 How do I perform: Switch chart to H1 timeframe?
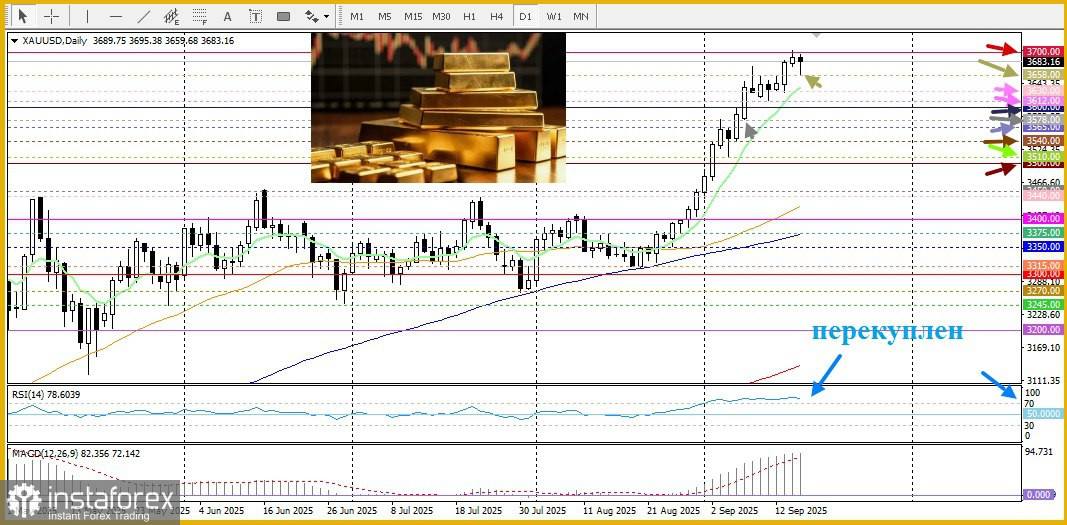coord(470,16)
